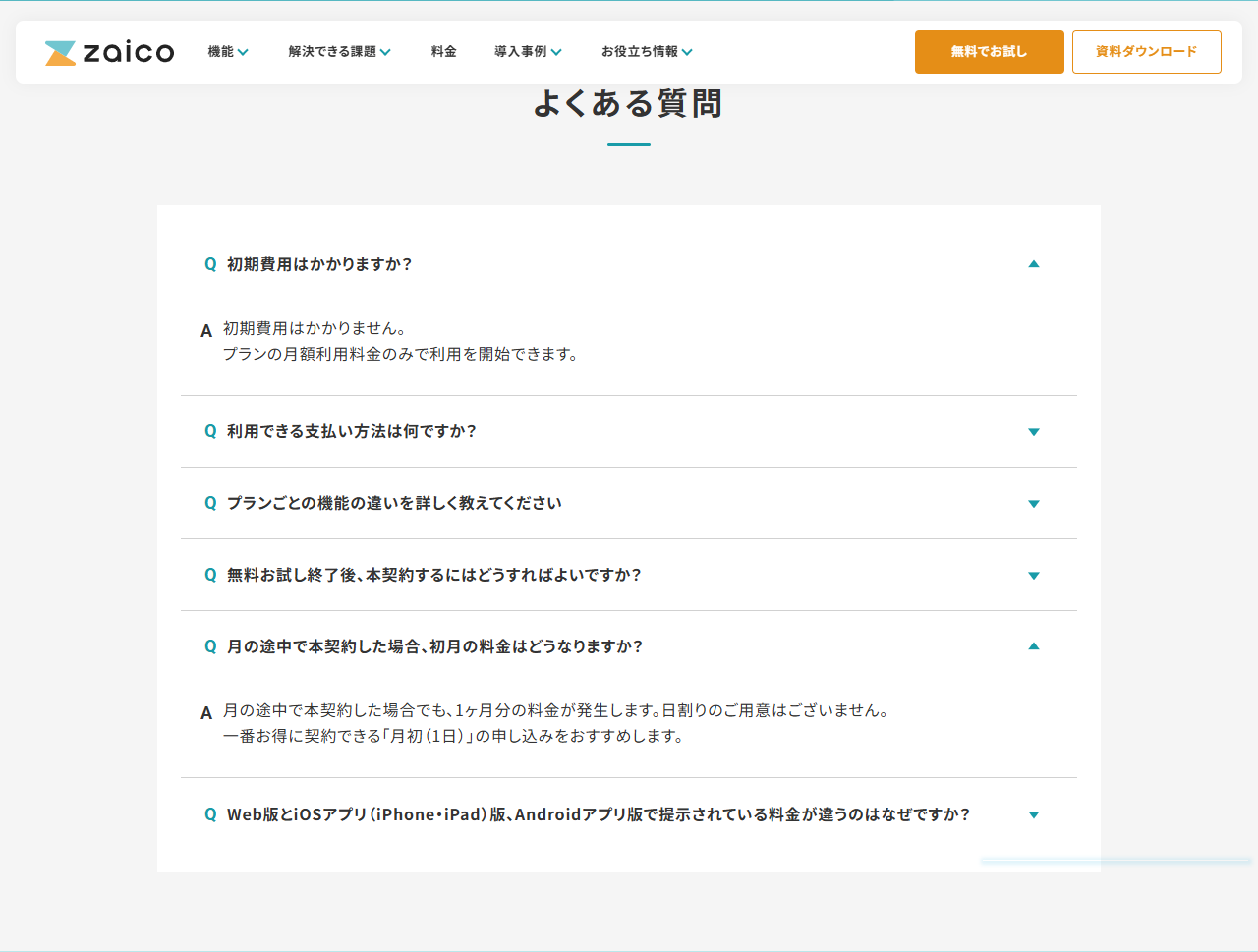1258x952 pixels.
Task: Expand arrow for 無料お試し終了後 question
Action: coord(1033,576)
